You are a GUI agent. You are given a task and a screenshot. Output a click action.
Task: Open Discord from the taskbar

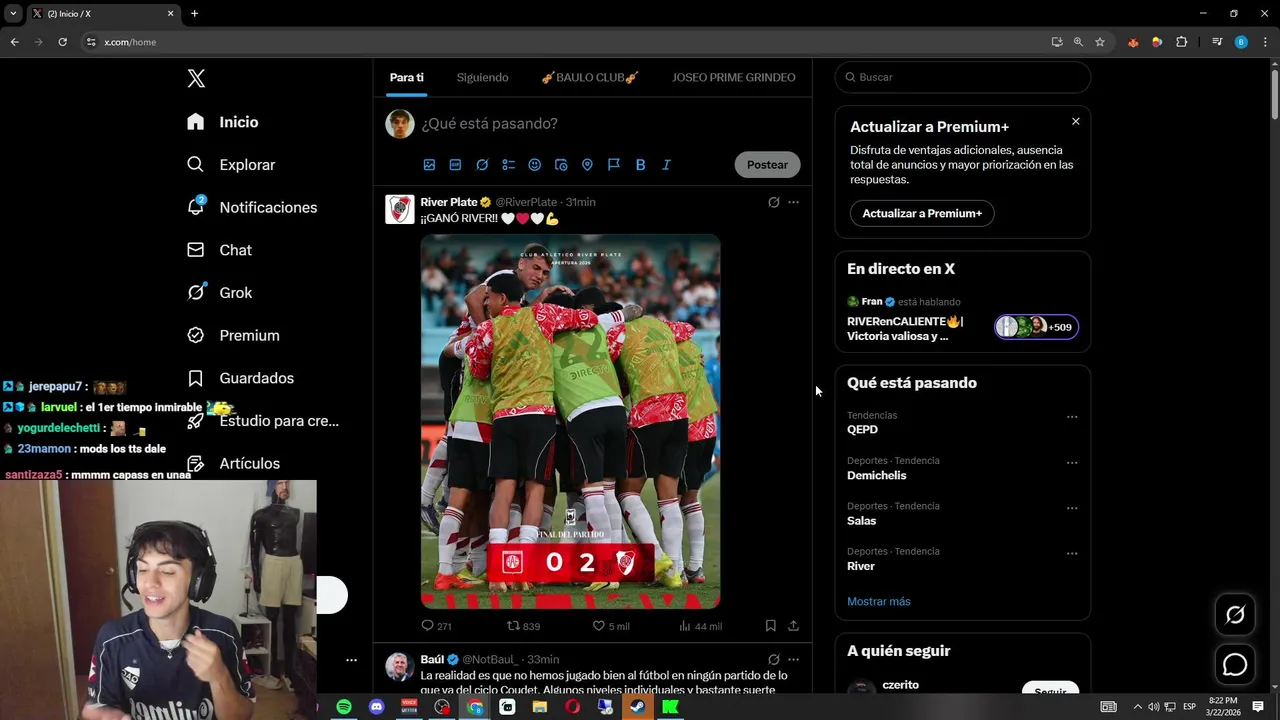pos(376,707)
